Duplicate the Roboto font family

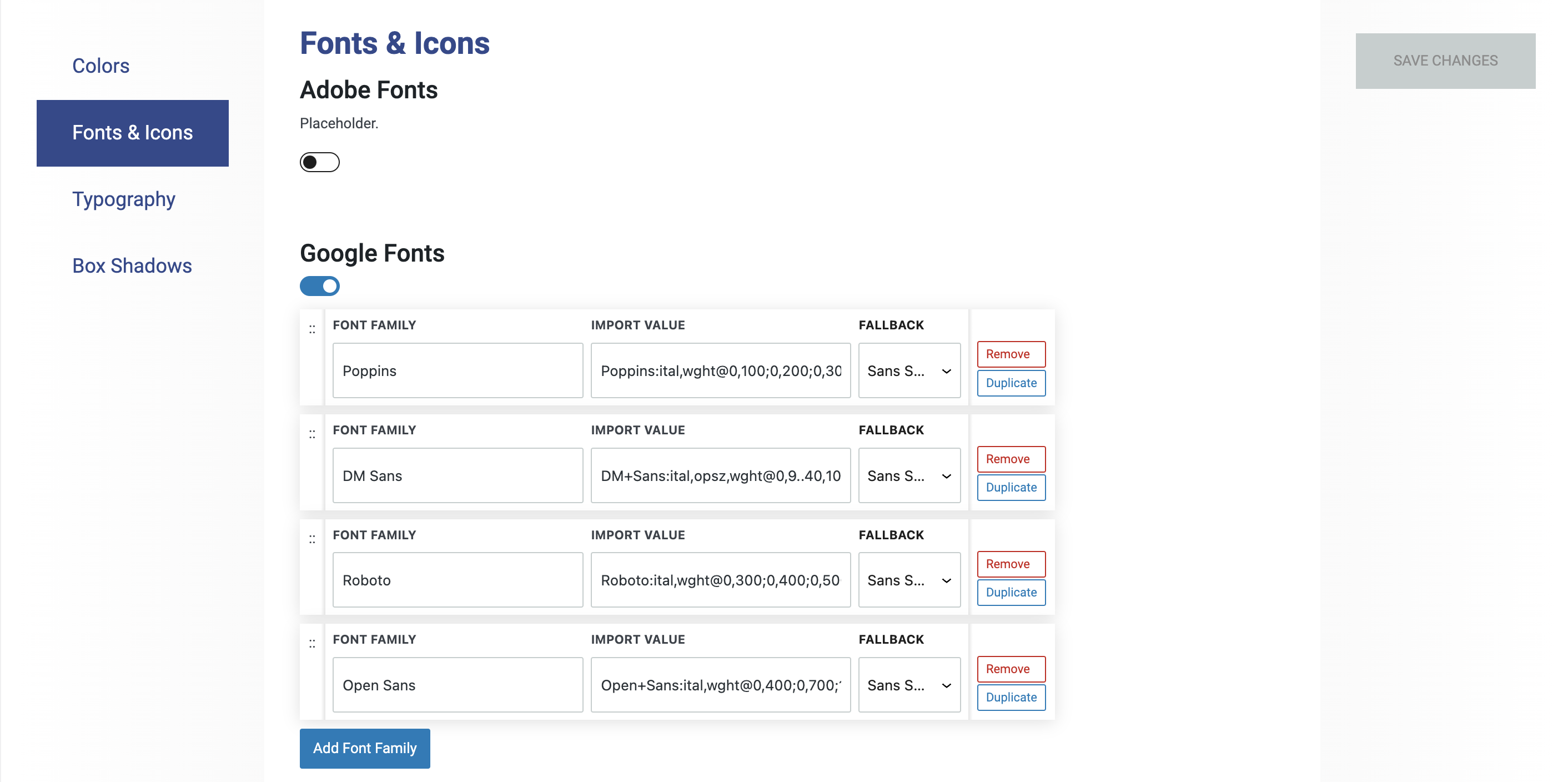[x=1011, y=592]
